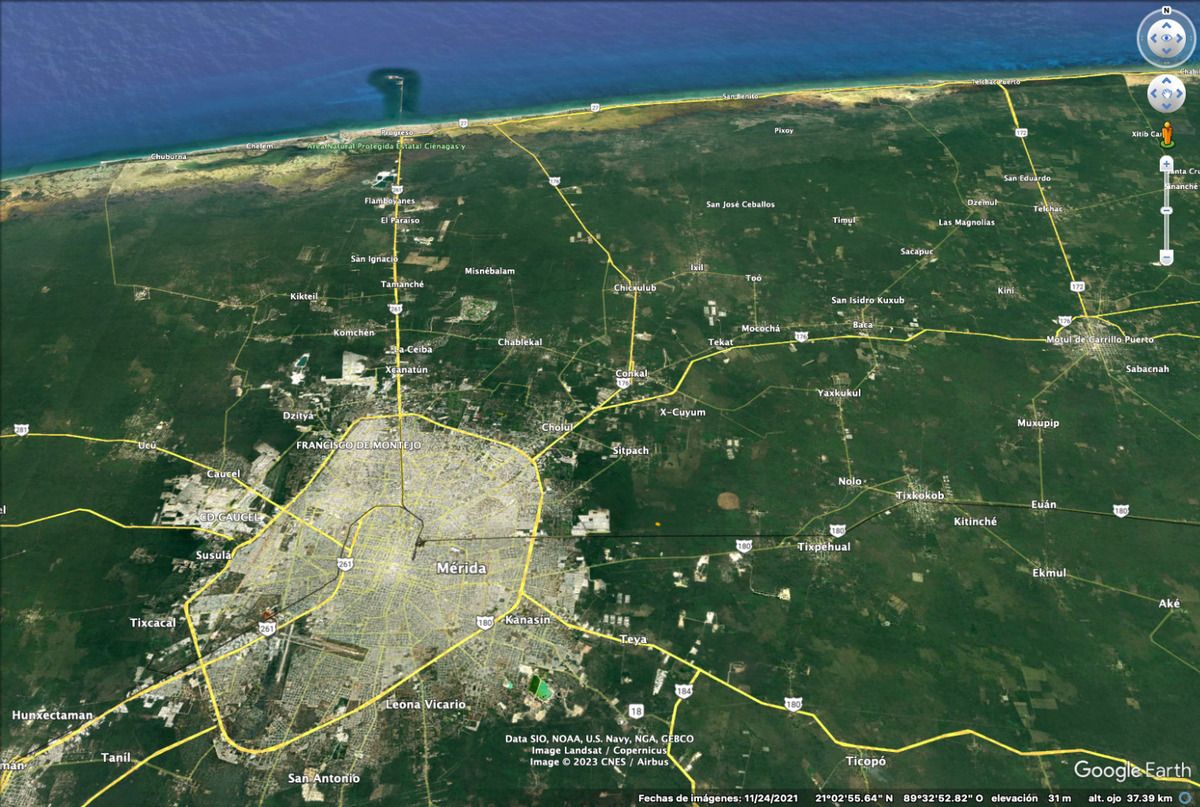
Task: Click the 180 shield east of Euán
Action: tap(1121, 511)
